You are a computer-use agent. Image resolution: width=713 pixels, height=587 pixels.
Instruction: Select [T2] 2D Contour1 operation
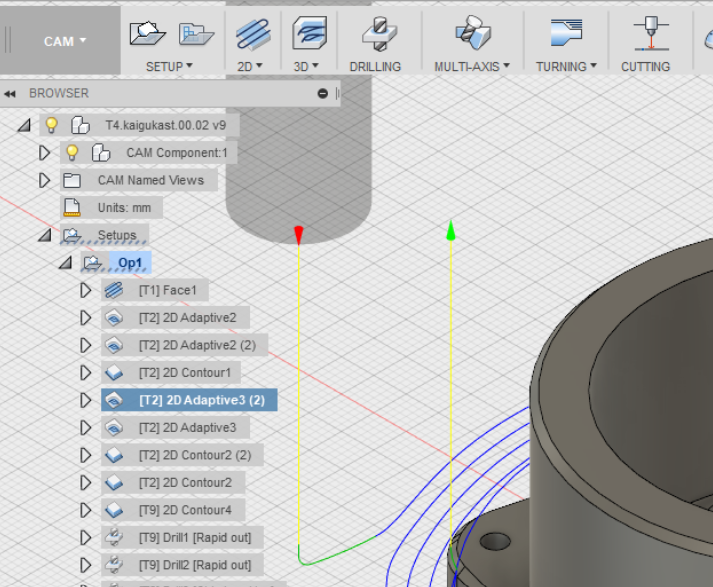185,373
